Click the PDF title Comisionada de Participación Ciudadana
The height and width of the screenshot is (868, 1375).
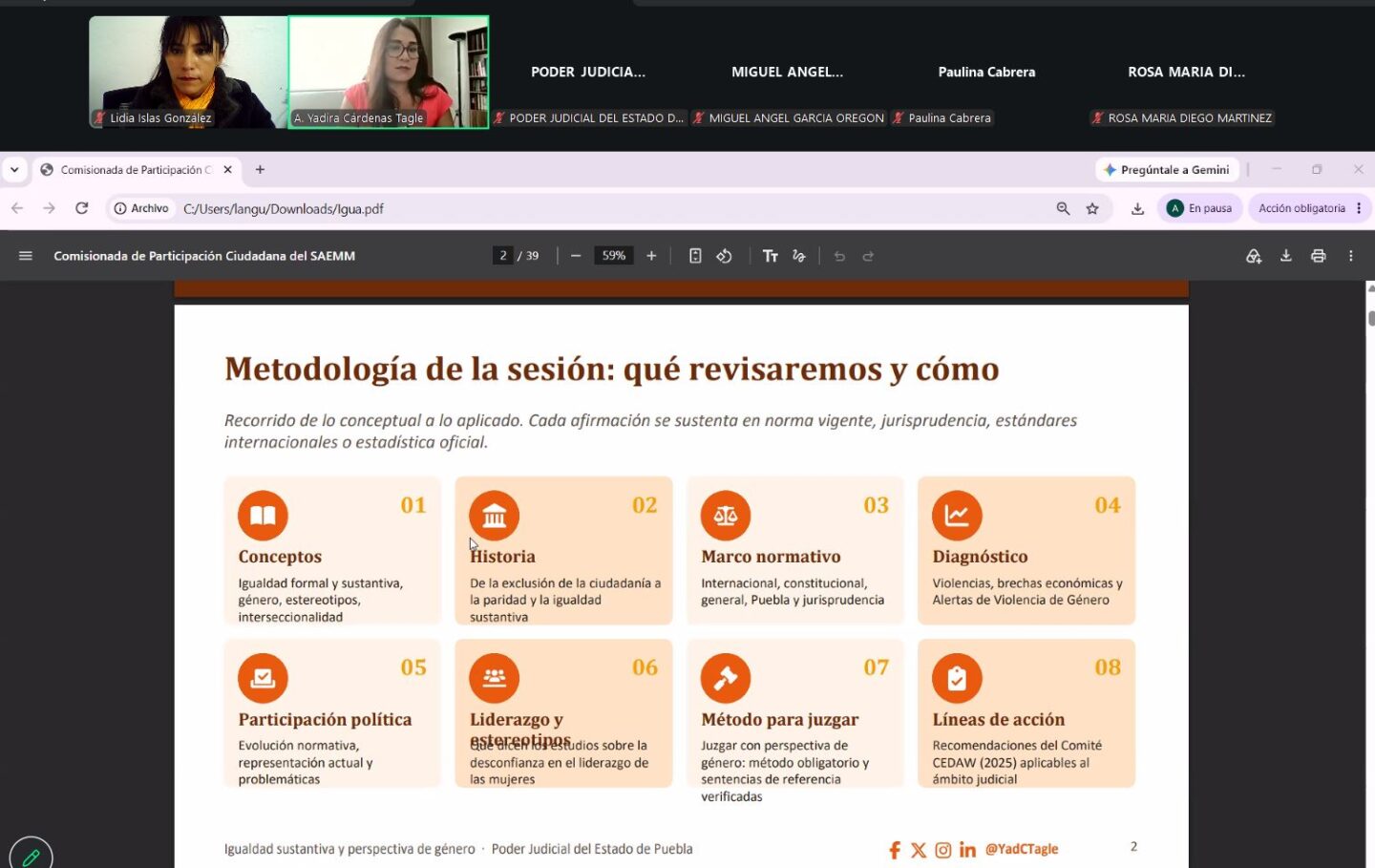[x=204, y=256]
